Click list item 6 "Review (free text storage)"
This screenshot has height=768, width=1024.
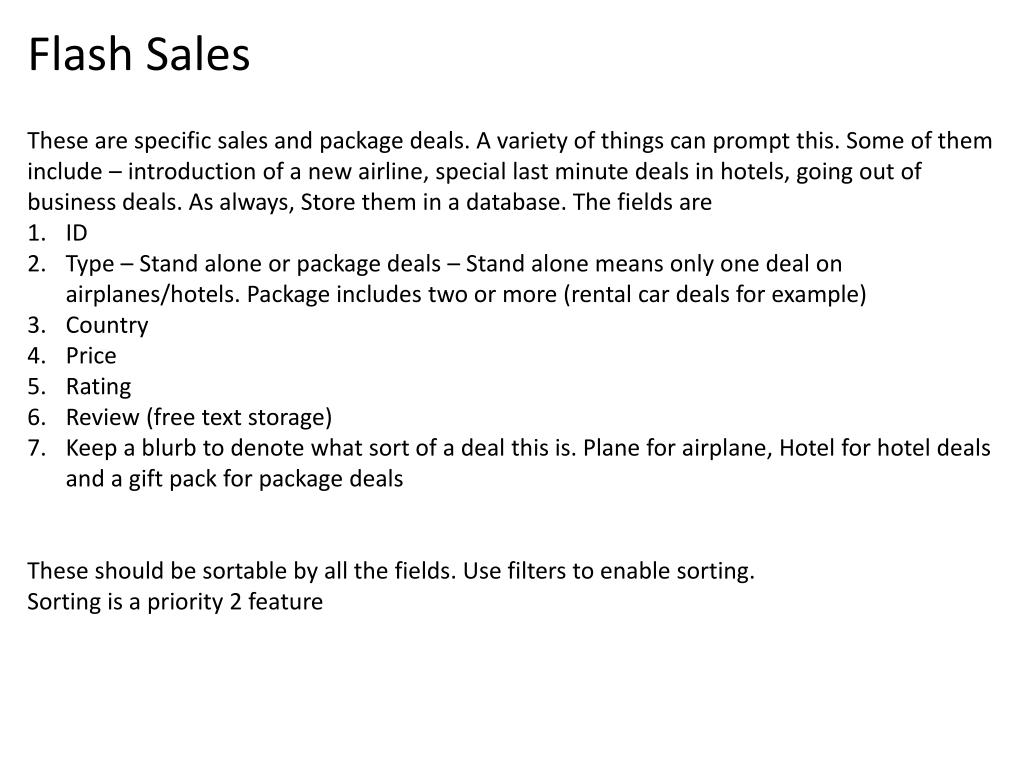[199, 417]
